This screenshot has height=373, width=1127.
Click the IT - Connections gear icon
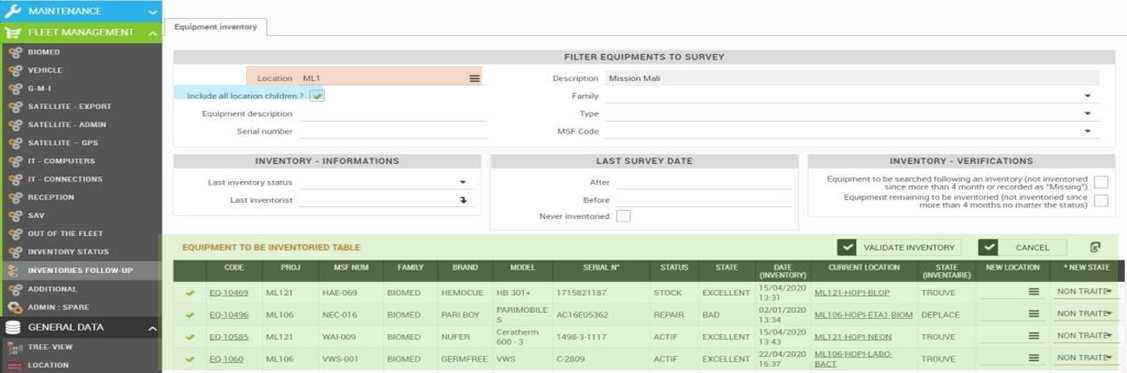(14, 179)
